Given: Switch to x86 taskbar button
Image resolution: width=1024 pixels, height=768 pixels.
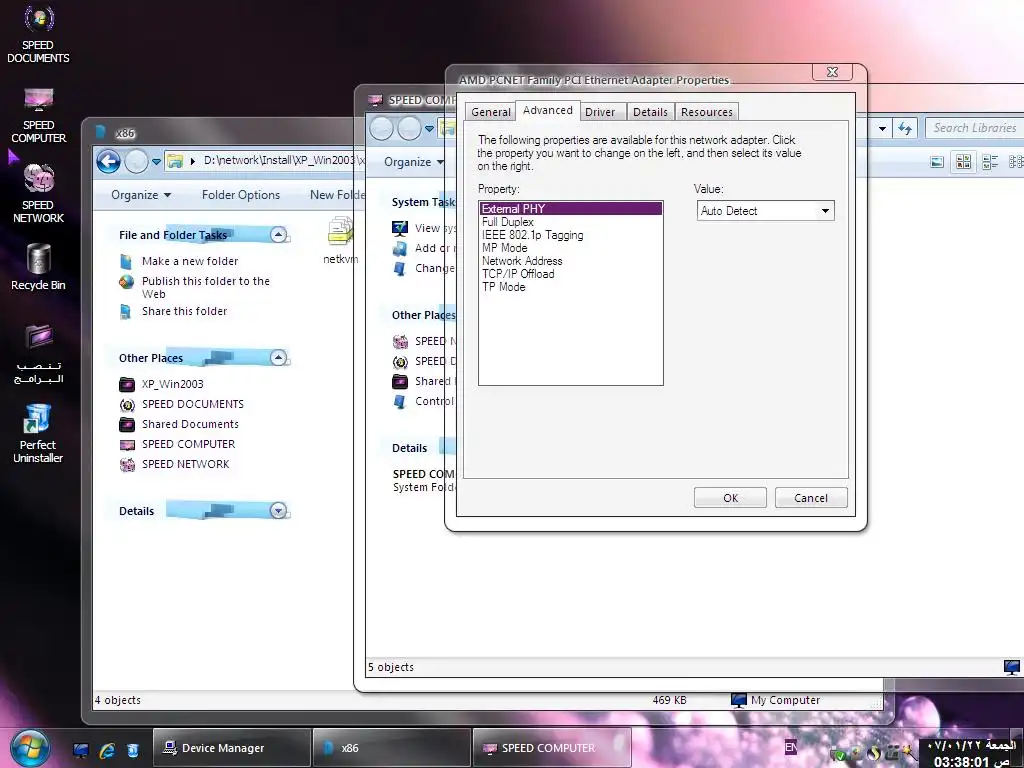Looking at the screenshot, I should 392,748.
